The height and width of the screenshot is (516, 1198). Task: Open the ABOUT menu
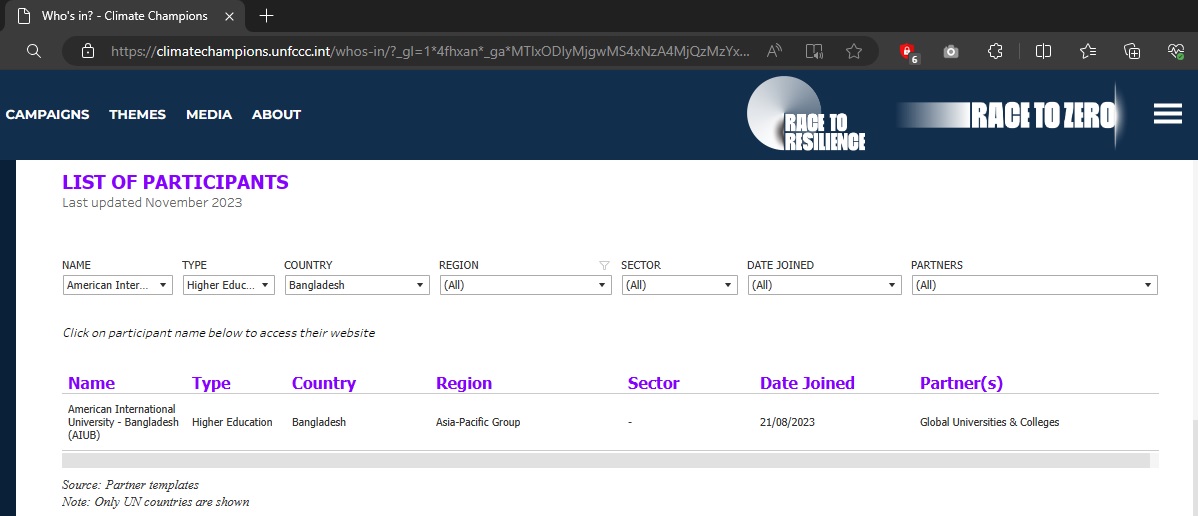click(x=277, y=115)
